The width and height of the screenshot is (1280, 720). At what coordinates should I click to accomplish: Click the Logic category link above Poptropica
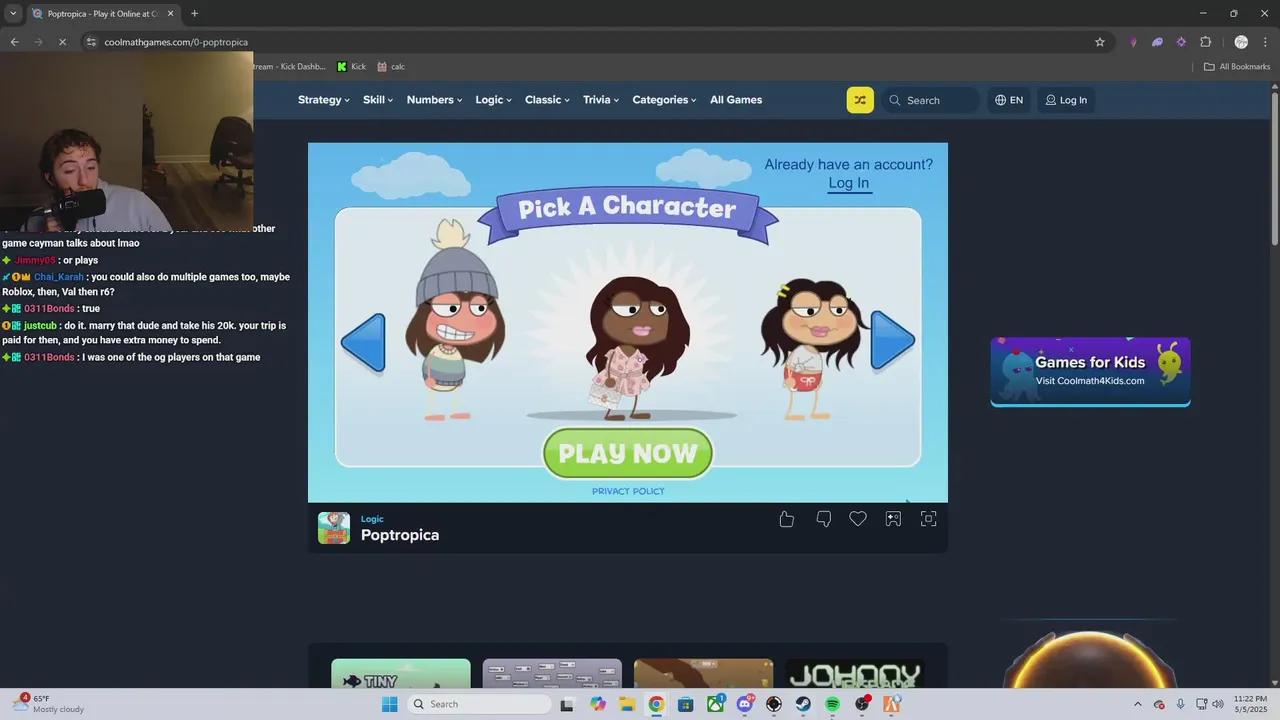[x=372, y=519]
